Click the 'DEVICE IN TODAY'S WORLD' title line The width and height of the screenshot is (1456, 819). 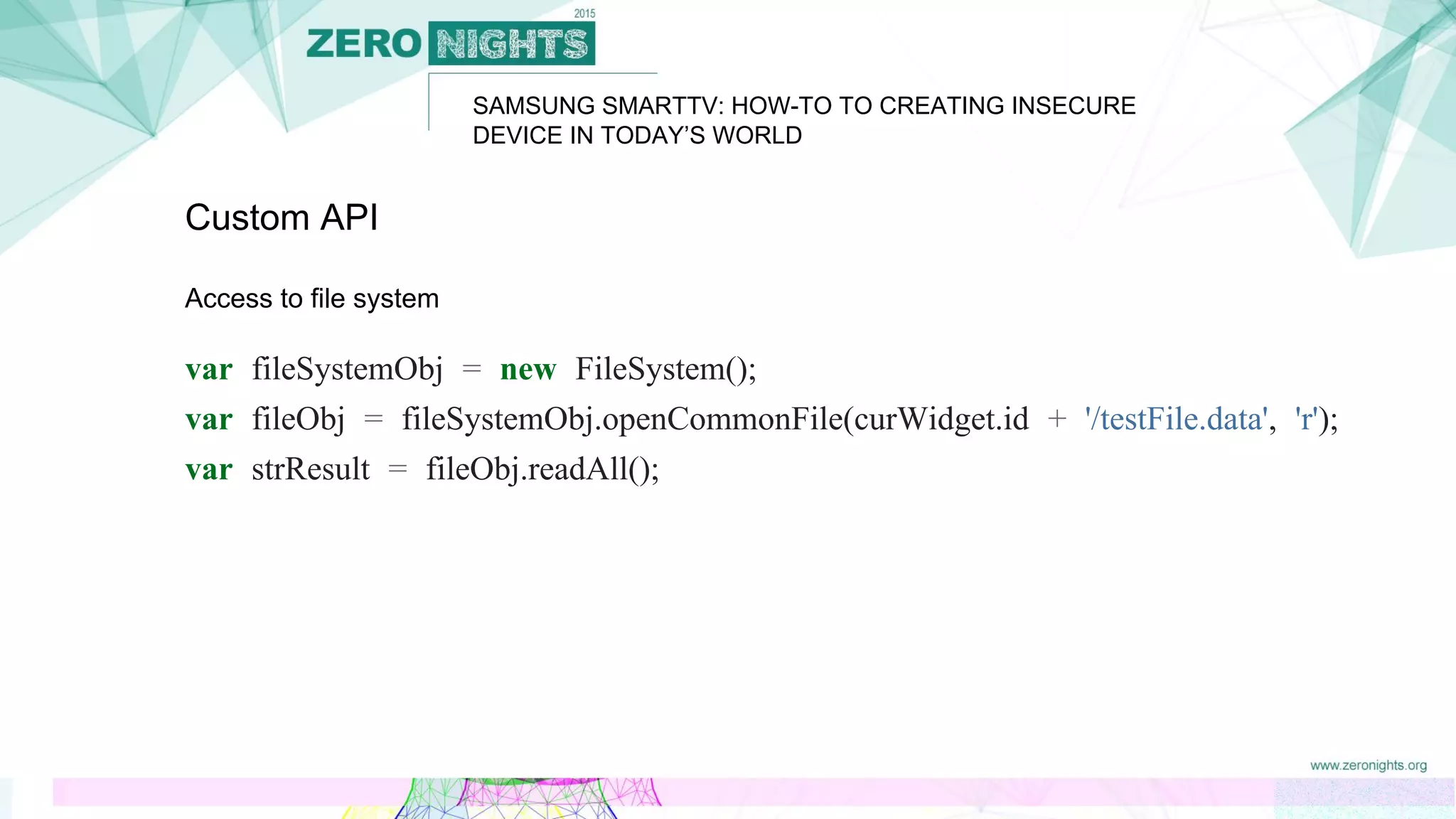click(x=638, y=135)
